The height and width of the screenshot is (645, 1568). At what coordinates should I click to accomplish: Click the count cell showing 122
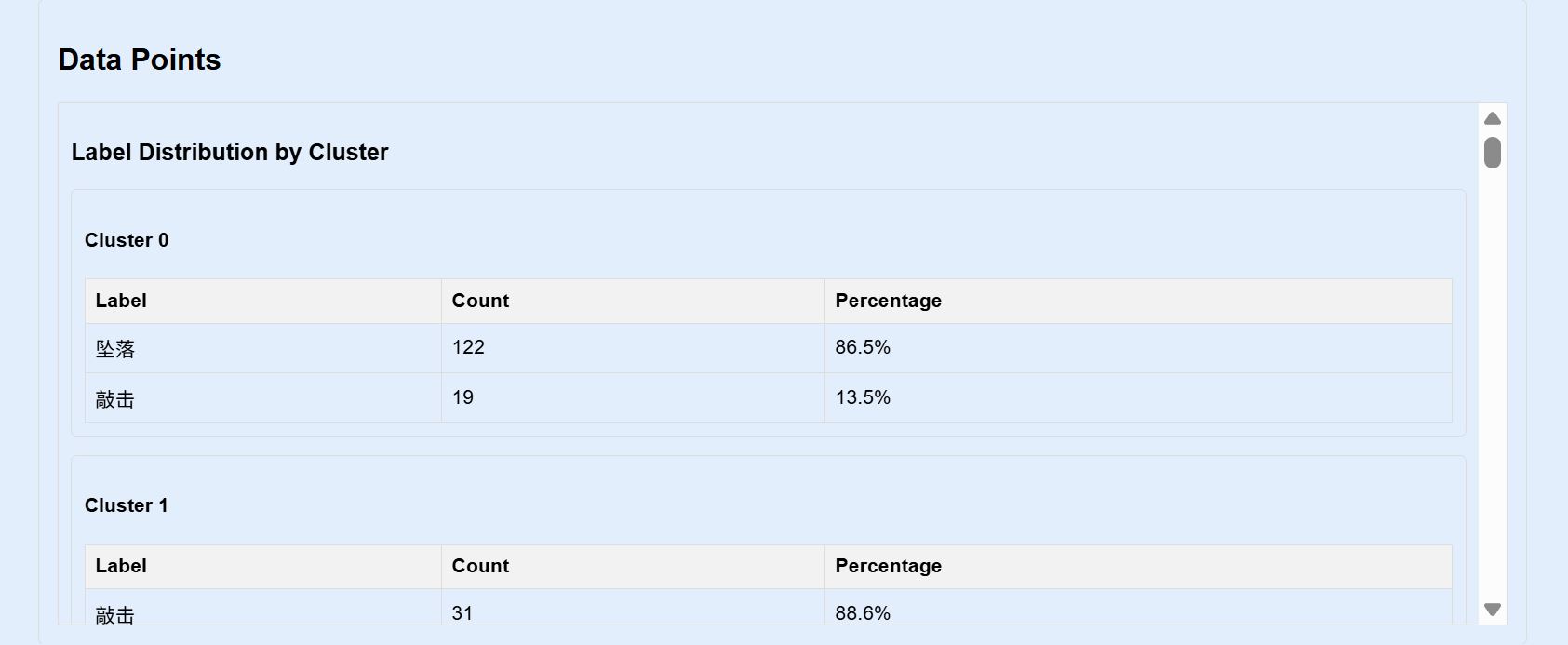point(633,348)
